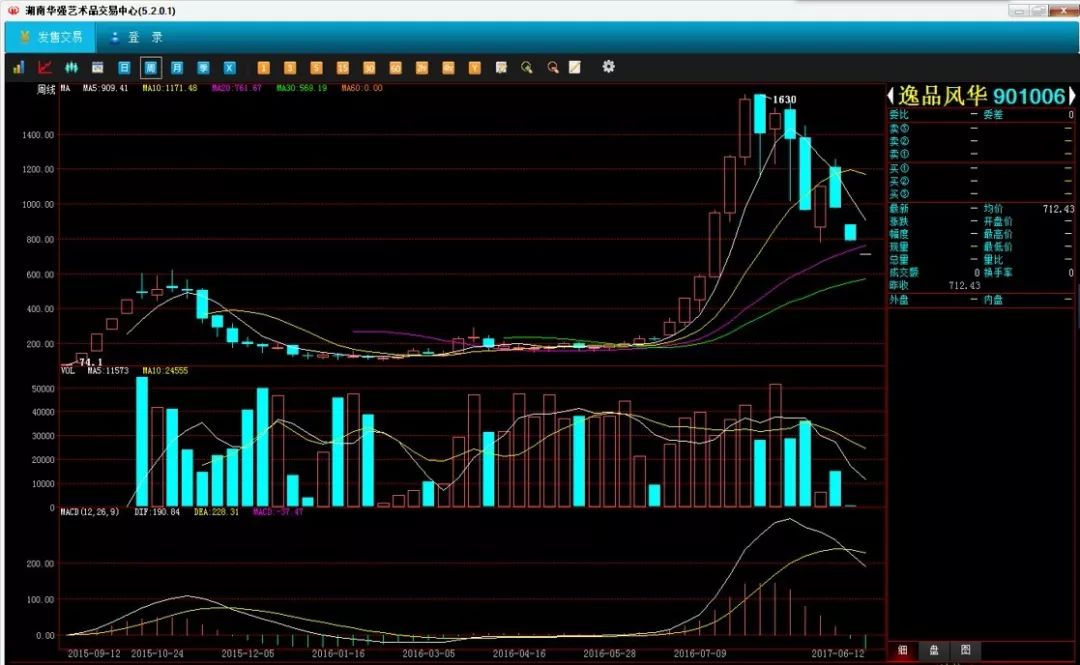Go to next product with right arrow

click(x=1071, y=95)
